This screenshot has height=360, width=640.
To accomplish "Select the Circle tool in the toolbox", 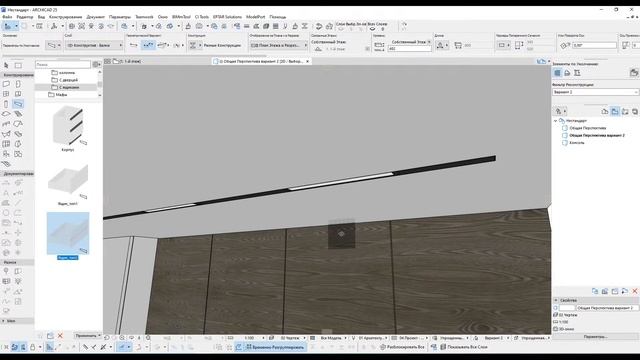I will (6, 213).
